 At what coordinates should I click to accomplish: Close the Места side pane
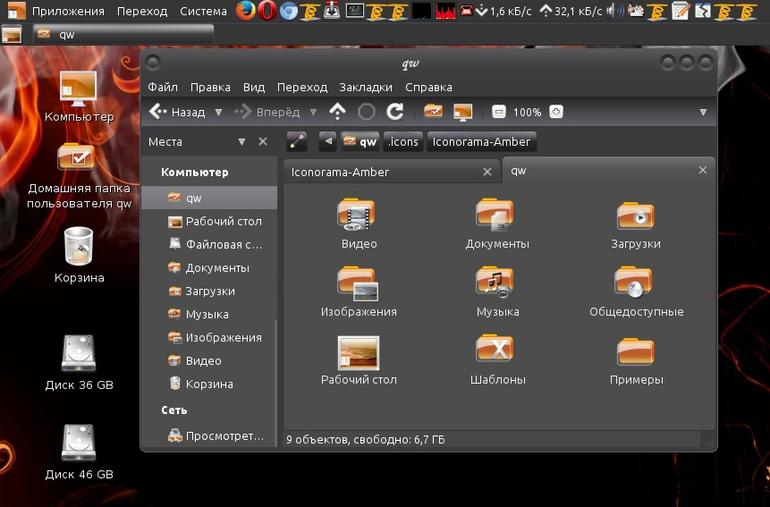(263, 141)
